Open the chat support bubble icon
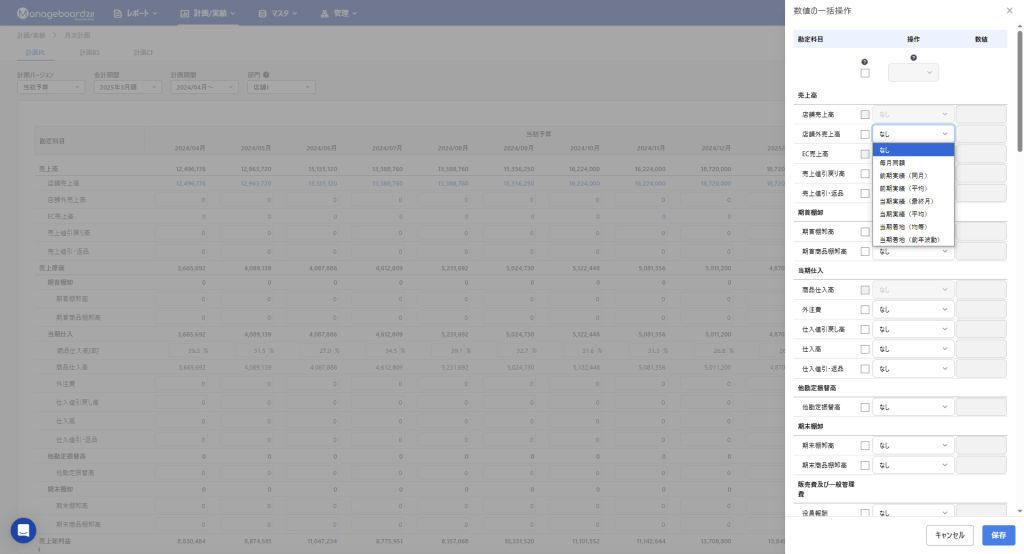1024x554 pixels. [23, 530]
